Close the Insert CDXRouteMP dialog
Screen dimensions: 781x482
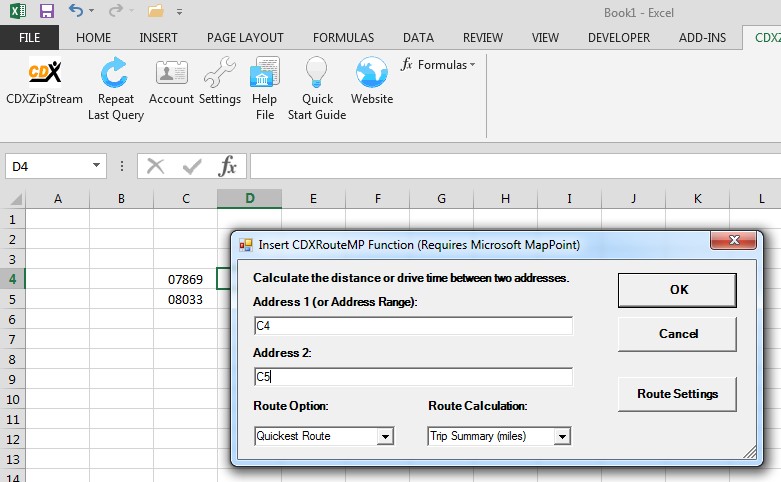click(x=733, y=240)
